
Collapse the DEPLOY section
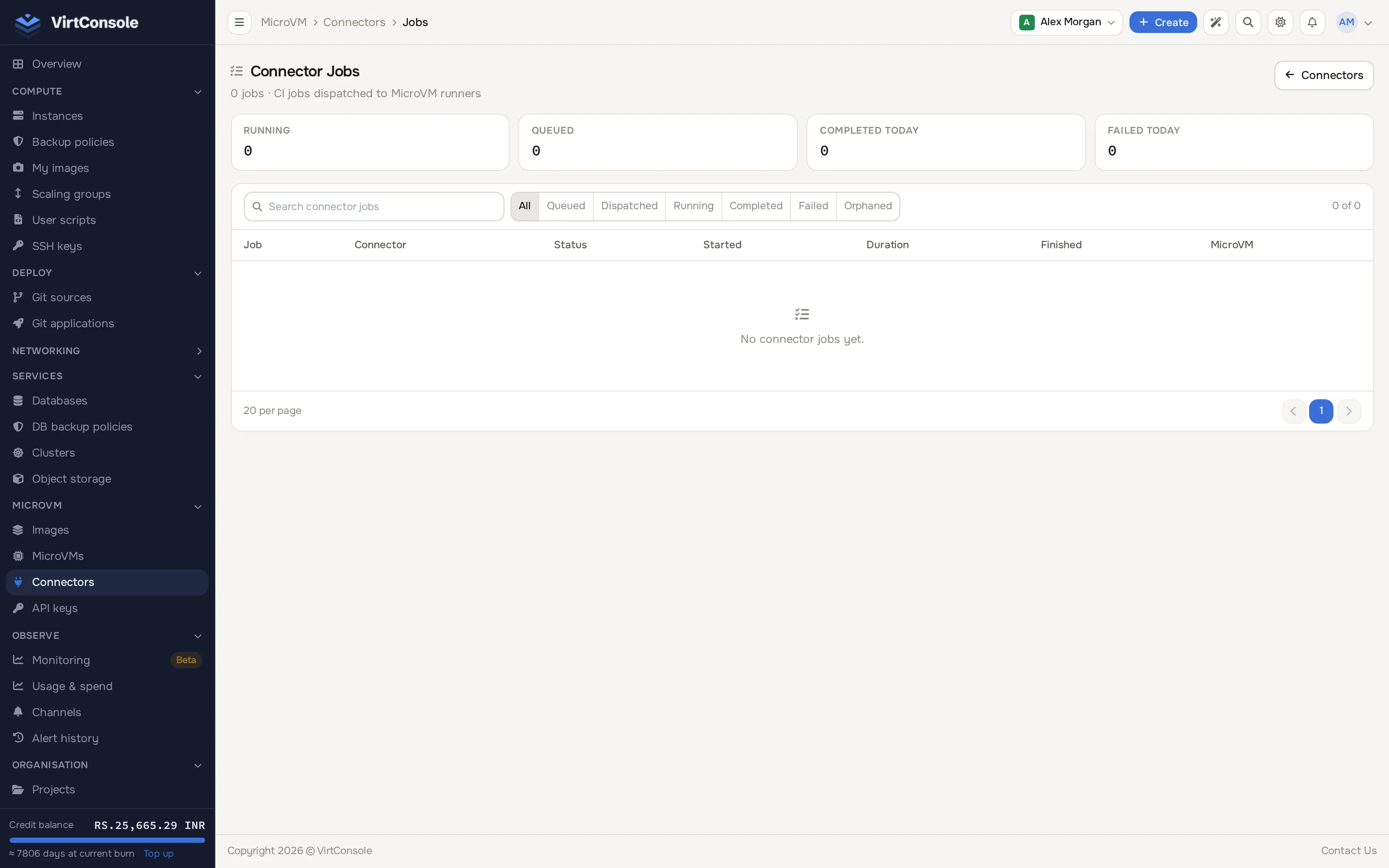[107, 273]
